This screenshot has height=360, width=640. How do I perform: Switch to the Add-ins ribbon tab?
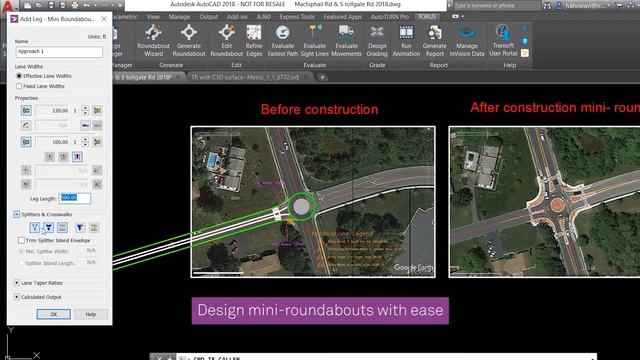pyautogui.click(x=237, y=17)
